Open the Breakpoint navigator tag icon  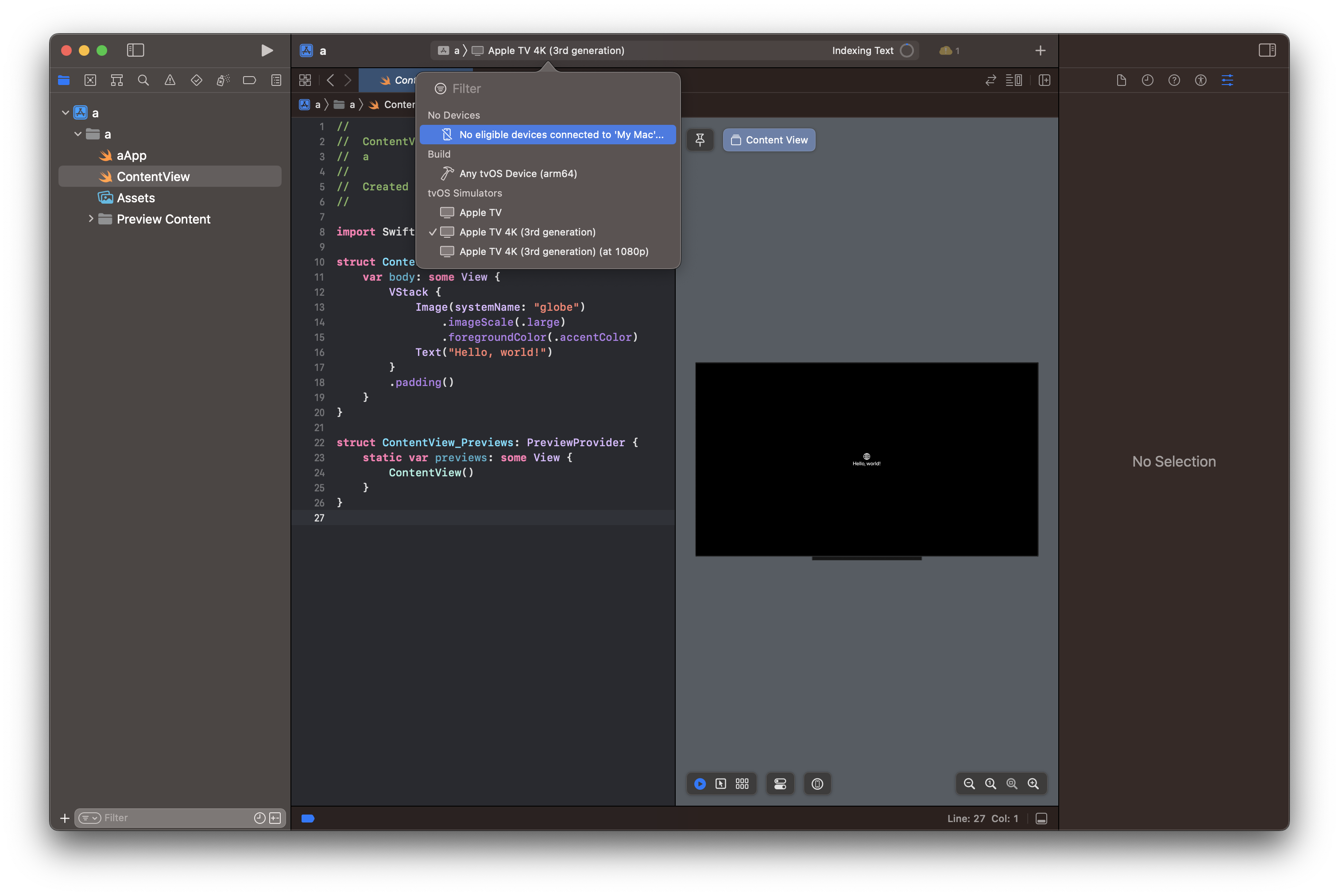[250, 80]
